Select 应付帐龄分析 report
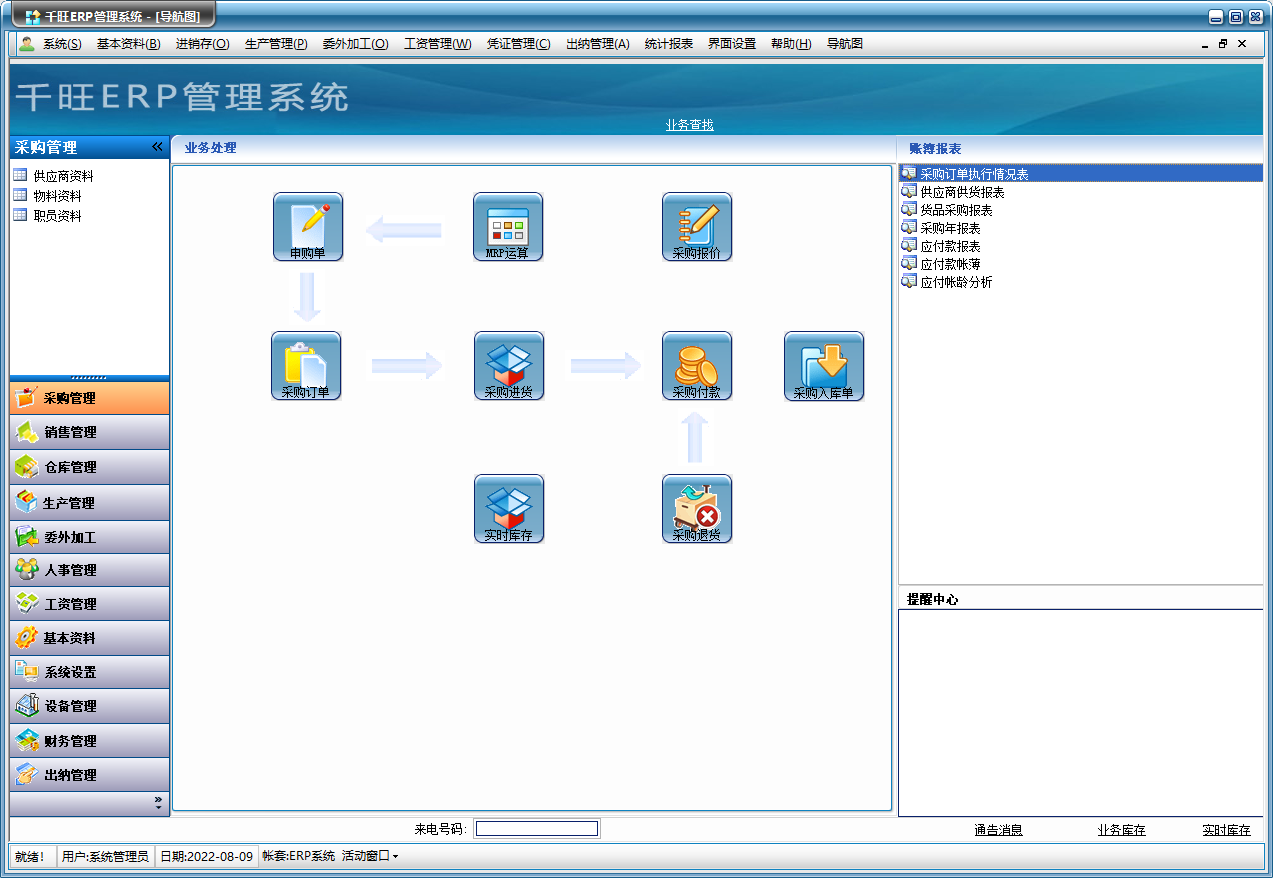Image resolution: width=1273 pixels, height=878 pixels. [957, 282]
